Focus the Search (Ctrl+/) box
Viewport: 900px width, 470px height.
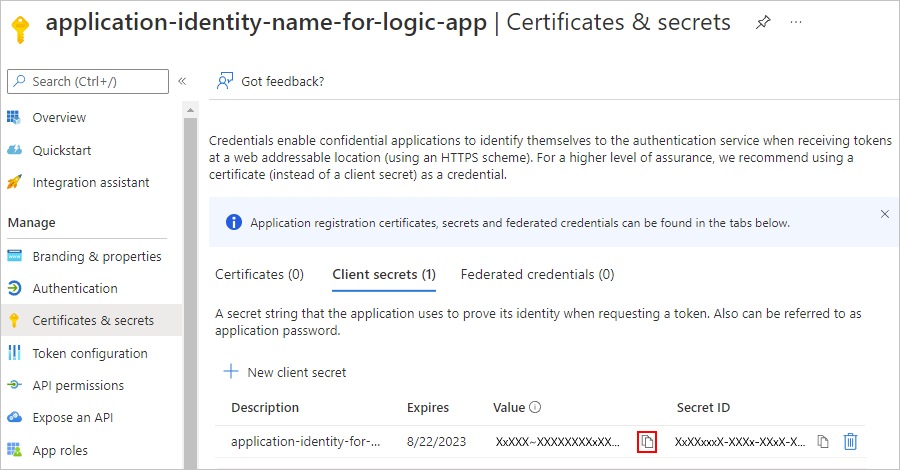click(88, 81)
